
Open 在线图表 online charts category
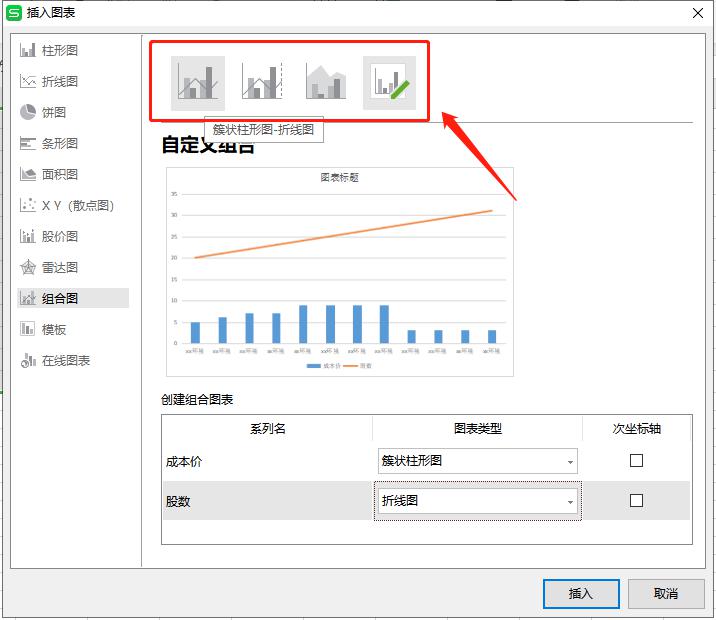[66, 360]
